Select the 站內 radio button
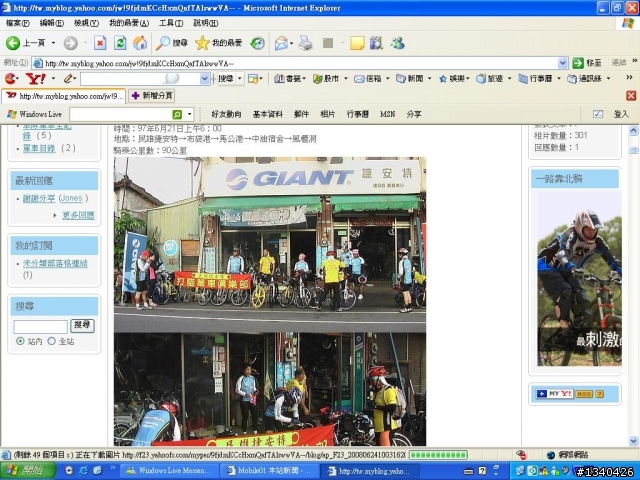The height and width of the screenshot is (480, 640). point(20,341)
